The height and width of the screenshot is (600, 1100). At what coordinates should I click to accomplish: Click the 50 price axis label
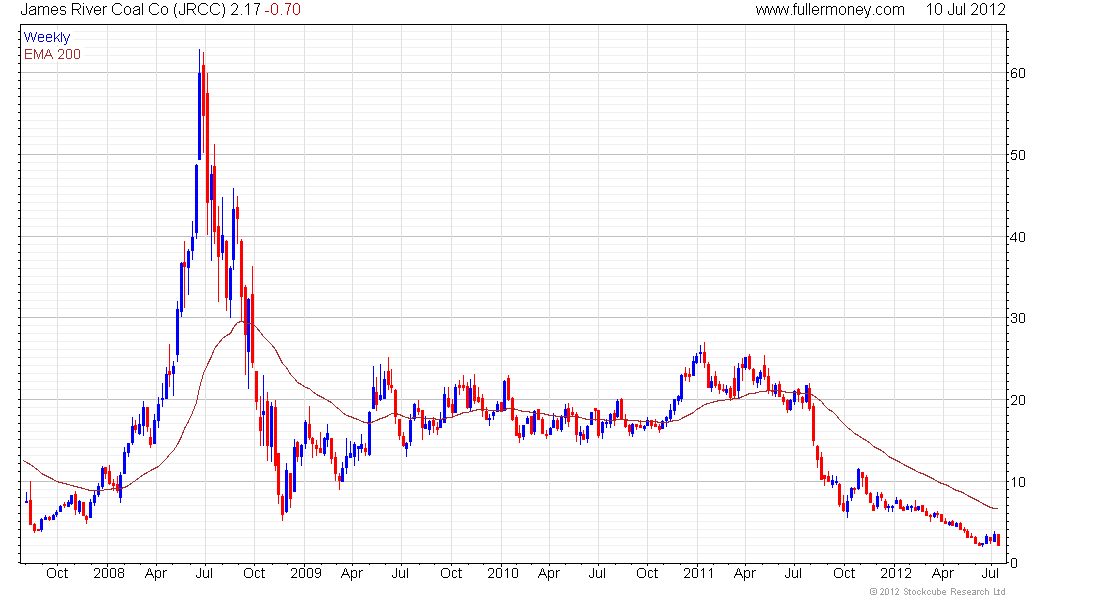pos(1017,155)
